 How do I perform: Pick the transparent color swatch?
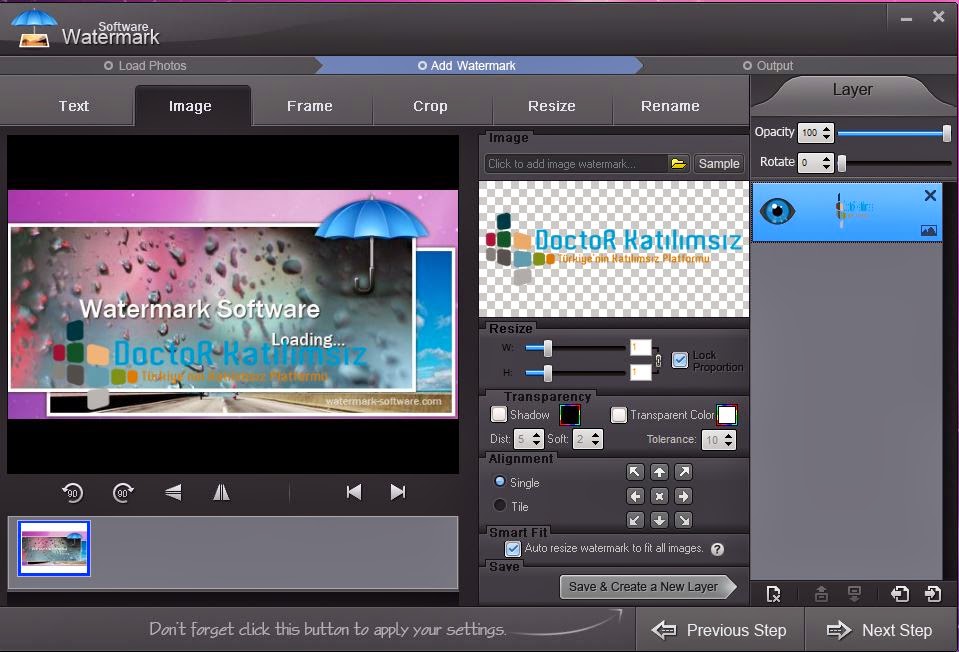[727, 415]
